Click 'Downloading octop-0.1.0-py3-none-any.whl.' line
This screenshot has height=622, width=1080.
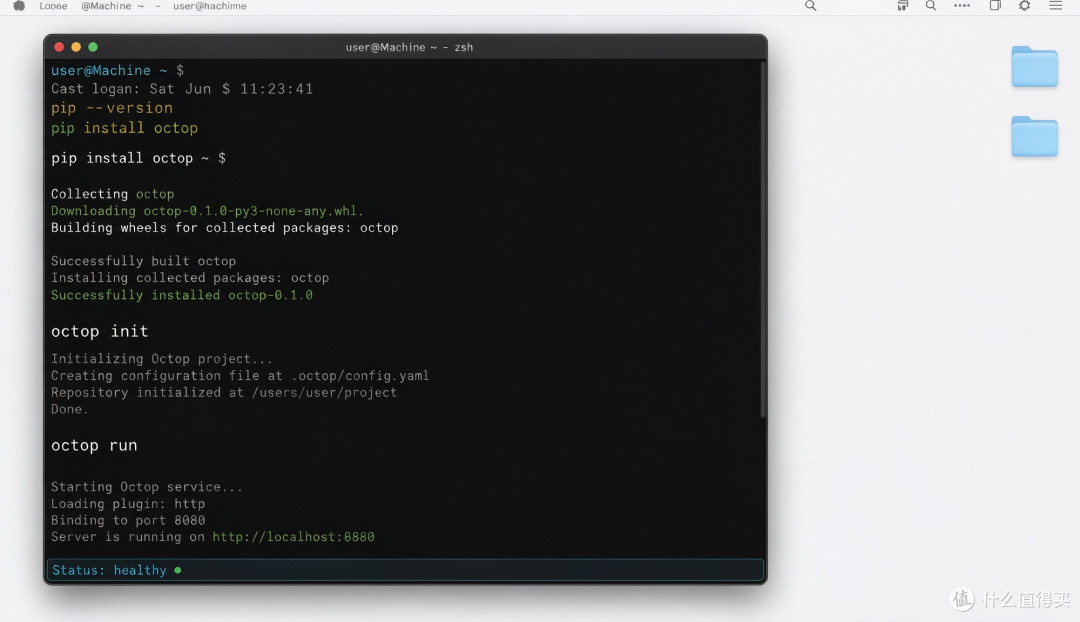(x=207, y=211)
